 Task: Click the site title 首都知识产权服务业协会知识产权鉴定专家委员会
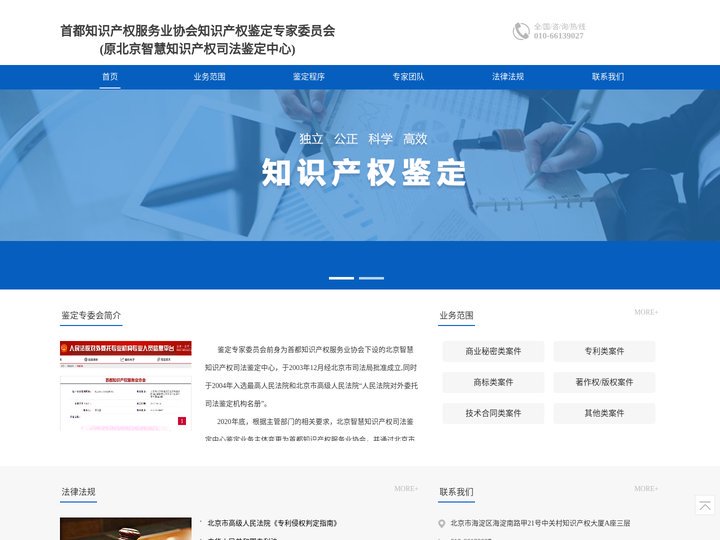tap(198, 31)
